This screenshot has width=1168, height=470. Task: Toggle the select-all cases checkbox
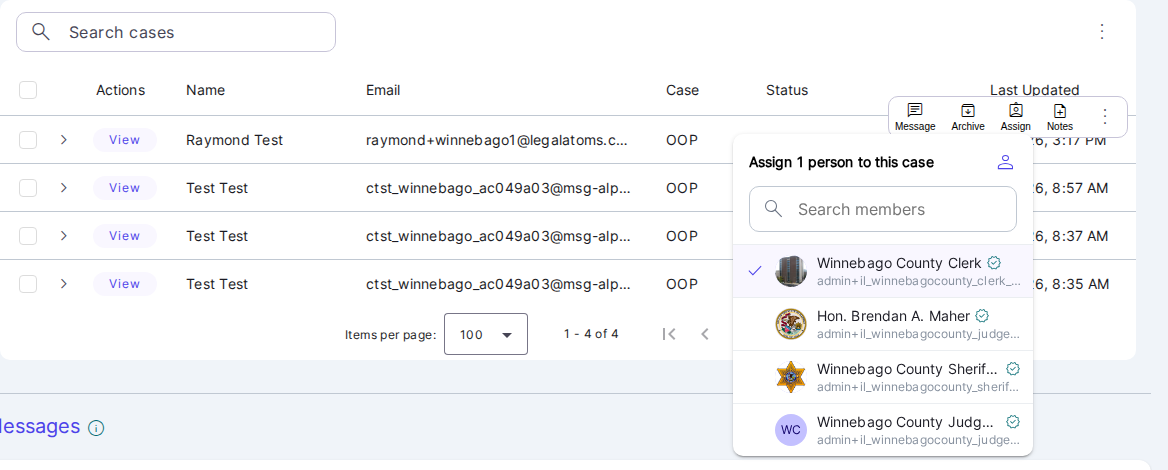pyautogui.click(x=28, y=90)
